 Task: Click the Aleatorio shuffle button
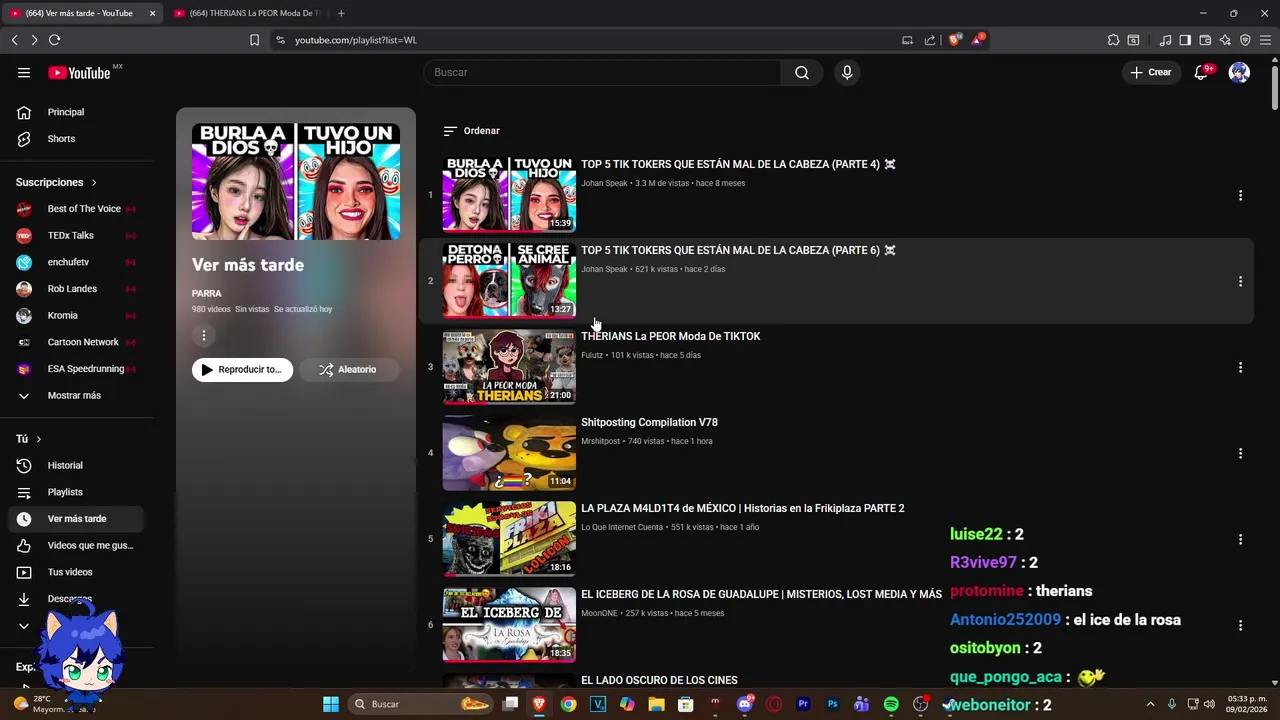(348, 370)
